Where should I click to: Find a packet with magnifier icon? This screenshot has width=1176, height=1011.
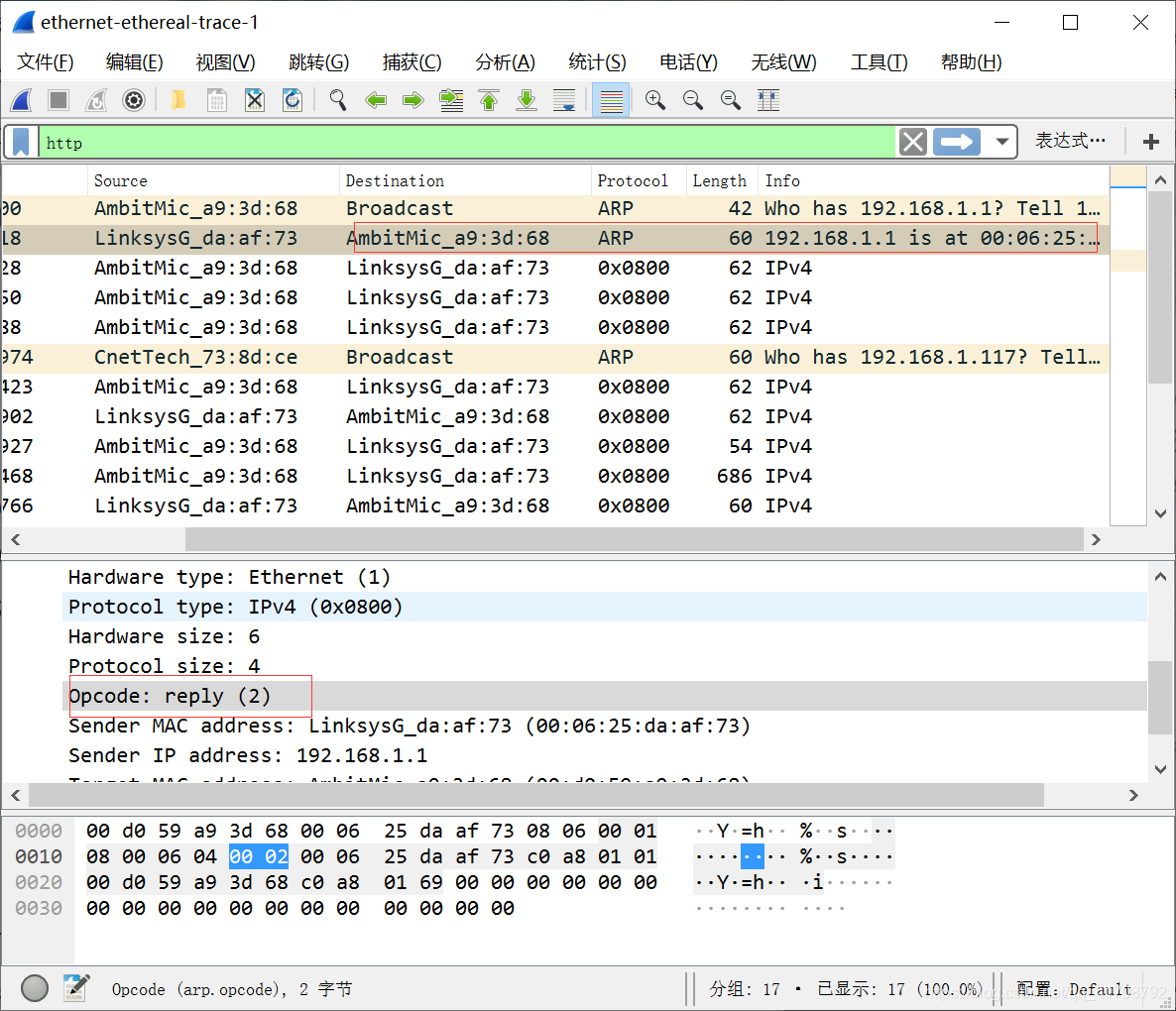(337, 100)
